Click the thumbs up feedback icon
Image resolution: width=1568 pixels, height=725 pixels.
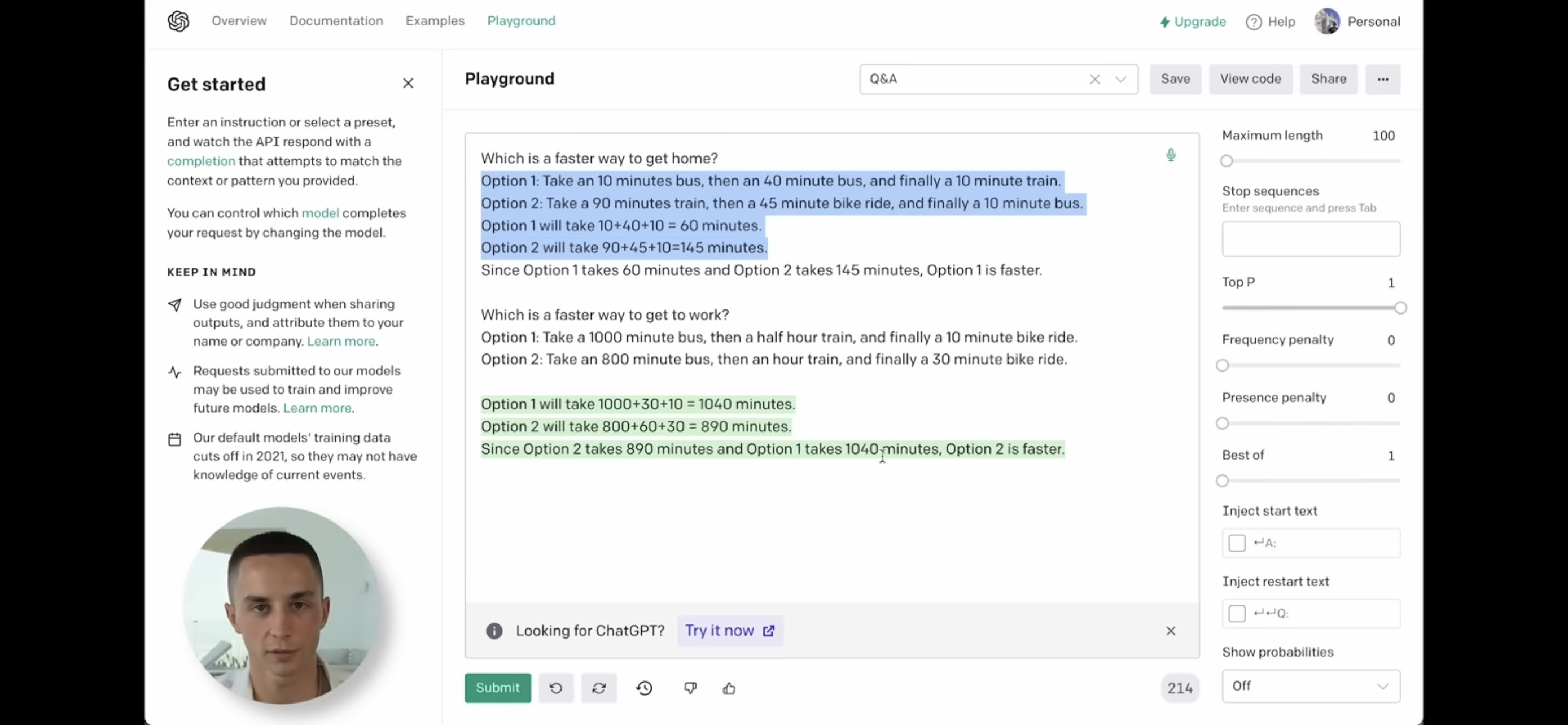pyautogui.click(x=729, y=688)
